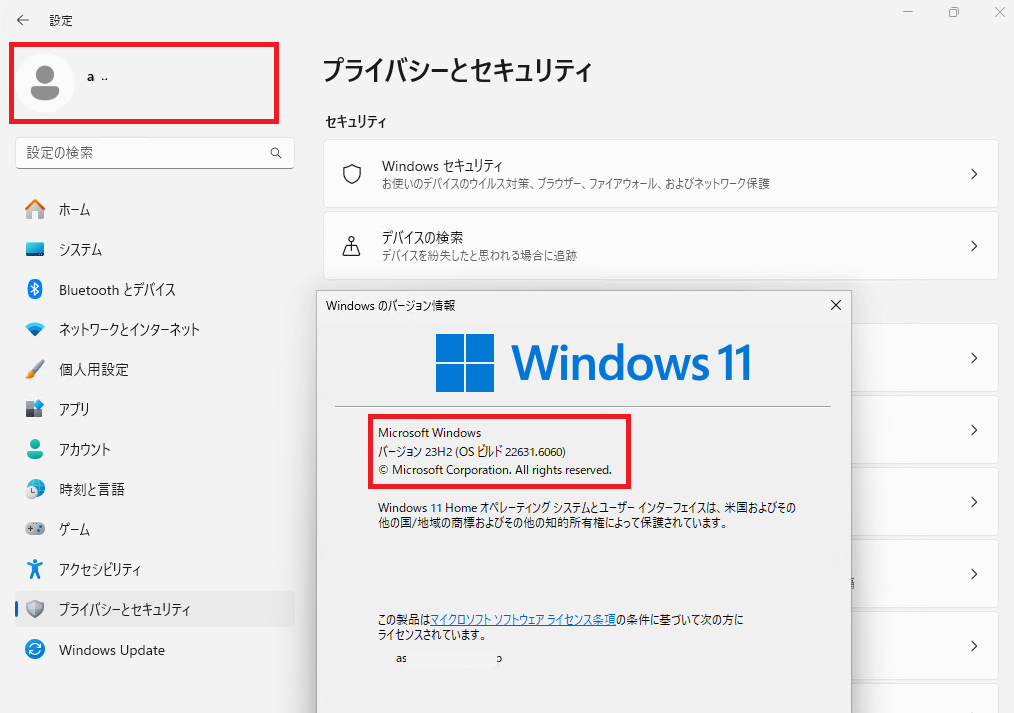Click the Time and language clock icon
Screen dimensions: 1014x713
coord(35,489)
